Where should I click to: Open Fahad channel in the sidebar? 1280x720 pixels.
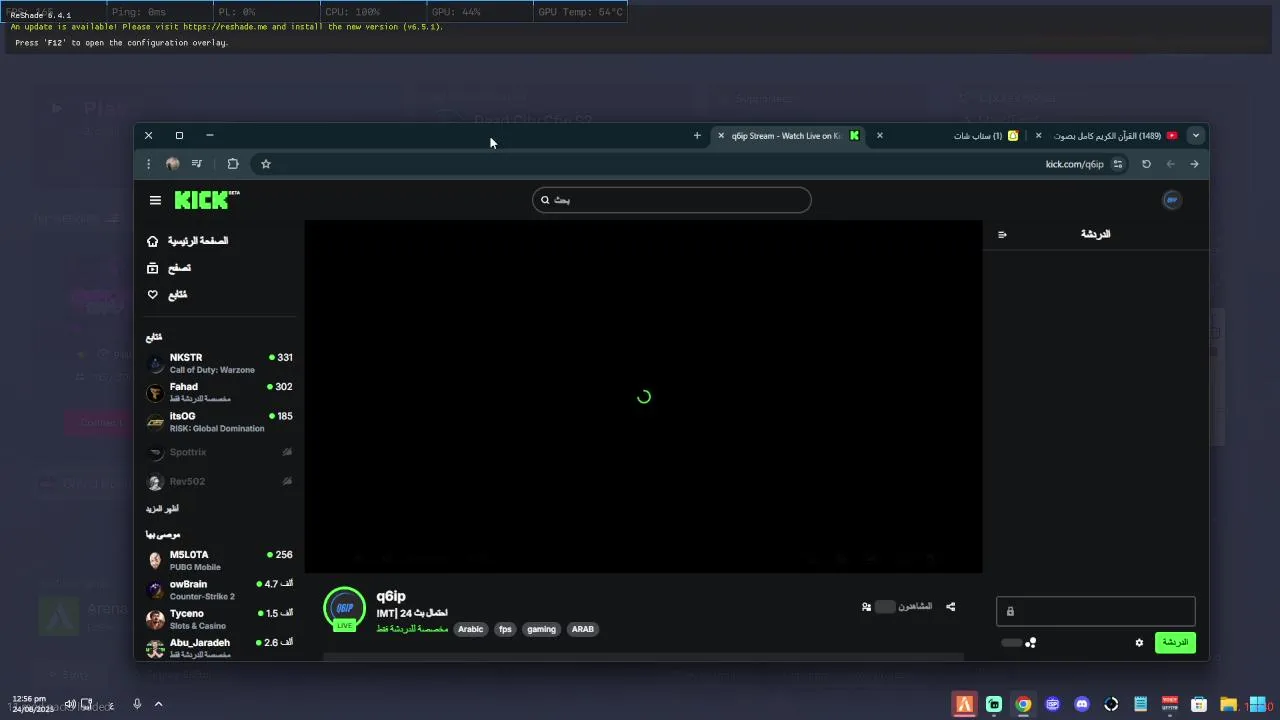click(220, 392)
